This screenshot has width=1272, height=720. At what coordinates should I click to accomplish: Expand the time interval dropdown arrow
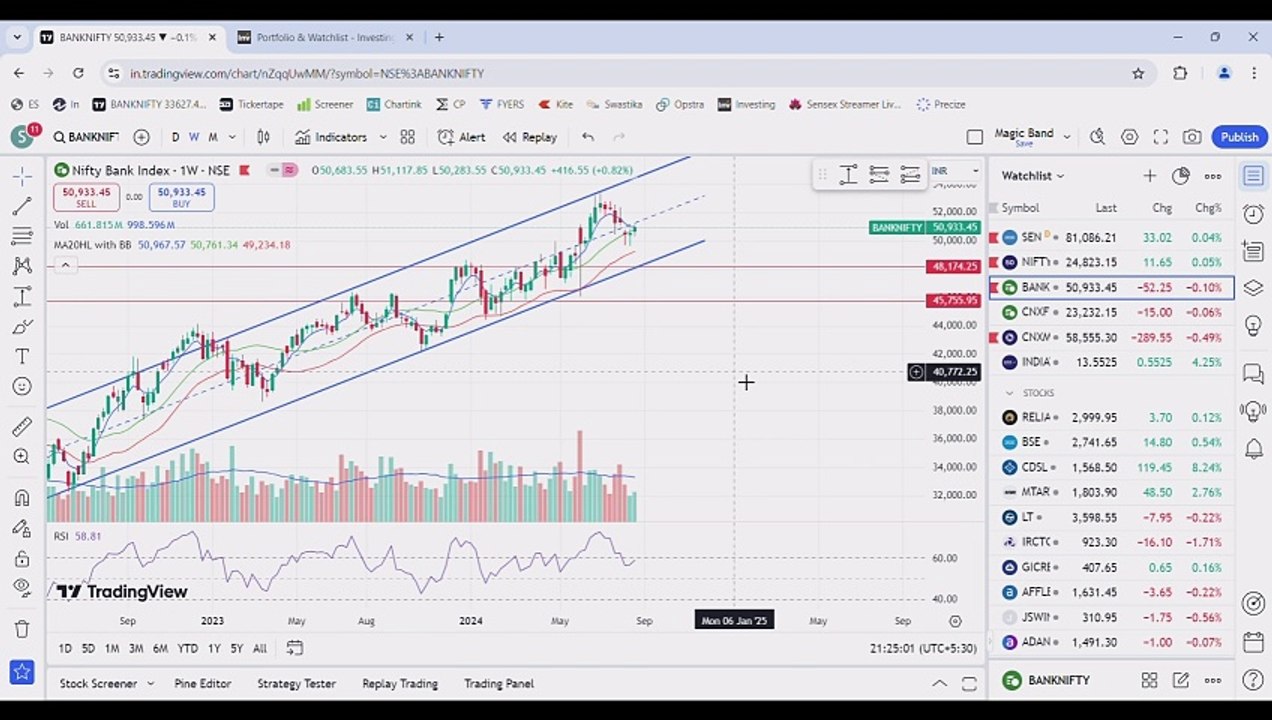click(x=232, y=137)
